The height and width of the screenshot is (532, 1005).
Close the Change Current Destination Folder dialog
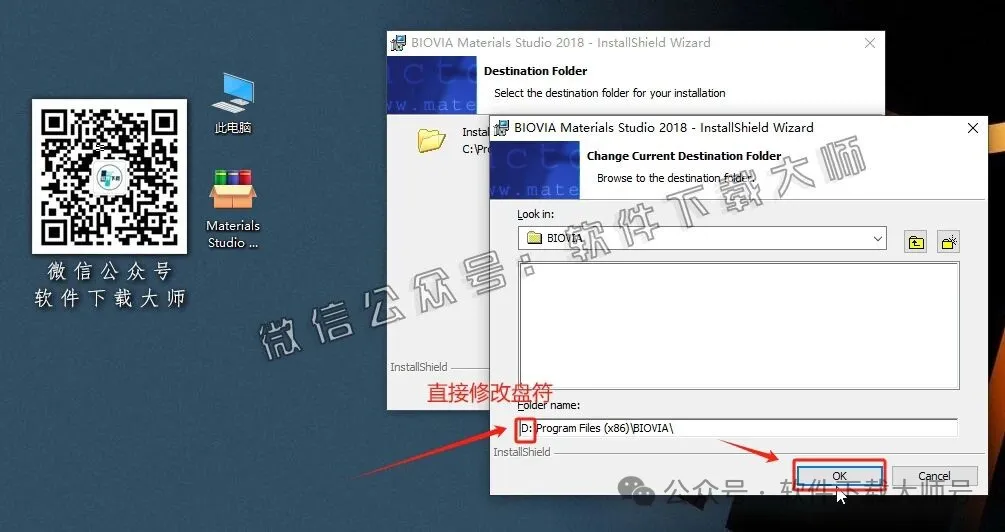click(x=973, y=128)
